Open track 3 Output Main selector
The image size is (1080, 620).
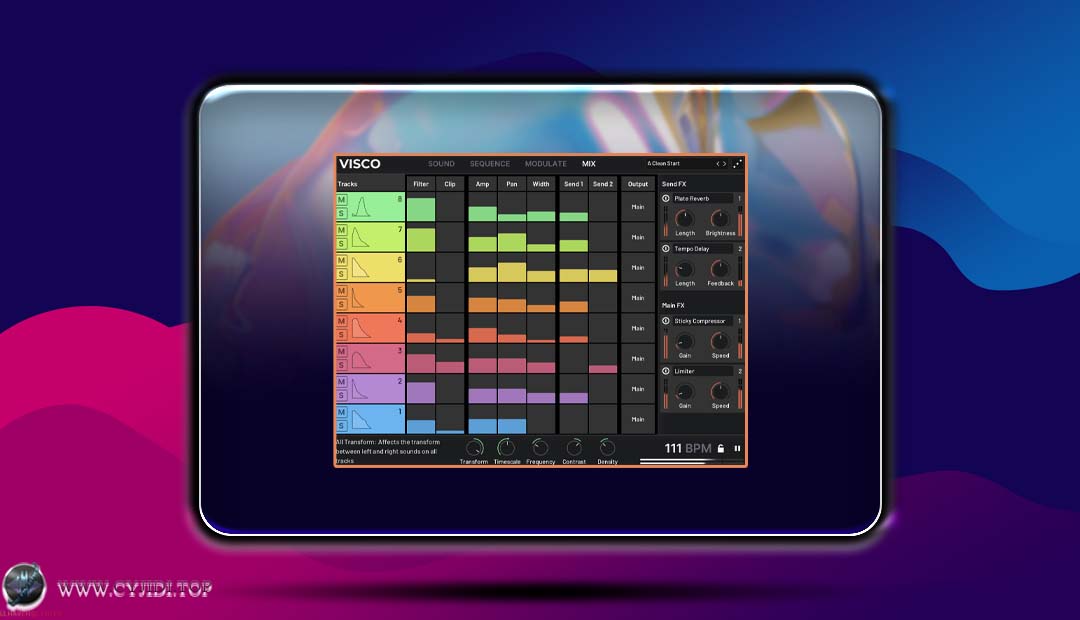638,358
